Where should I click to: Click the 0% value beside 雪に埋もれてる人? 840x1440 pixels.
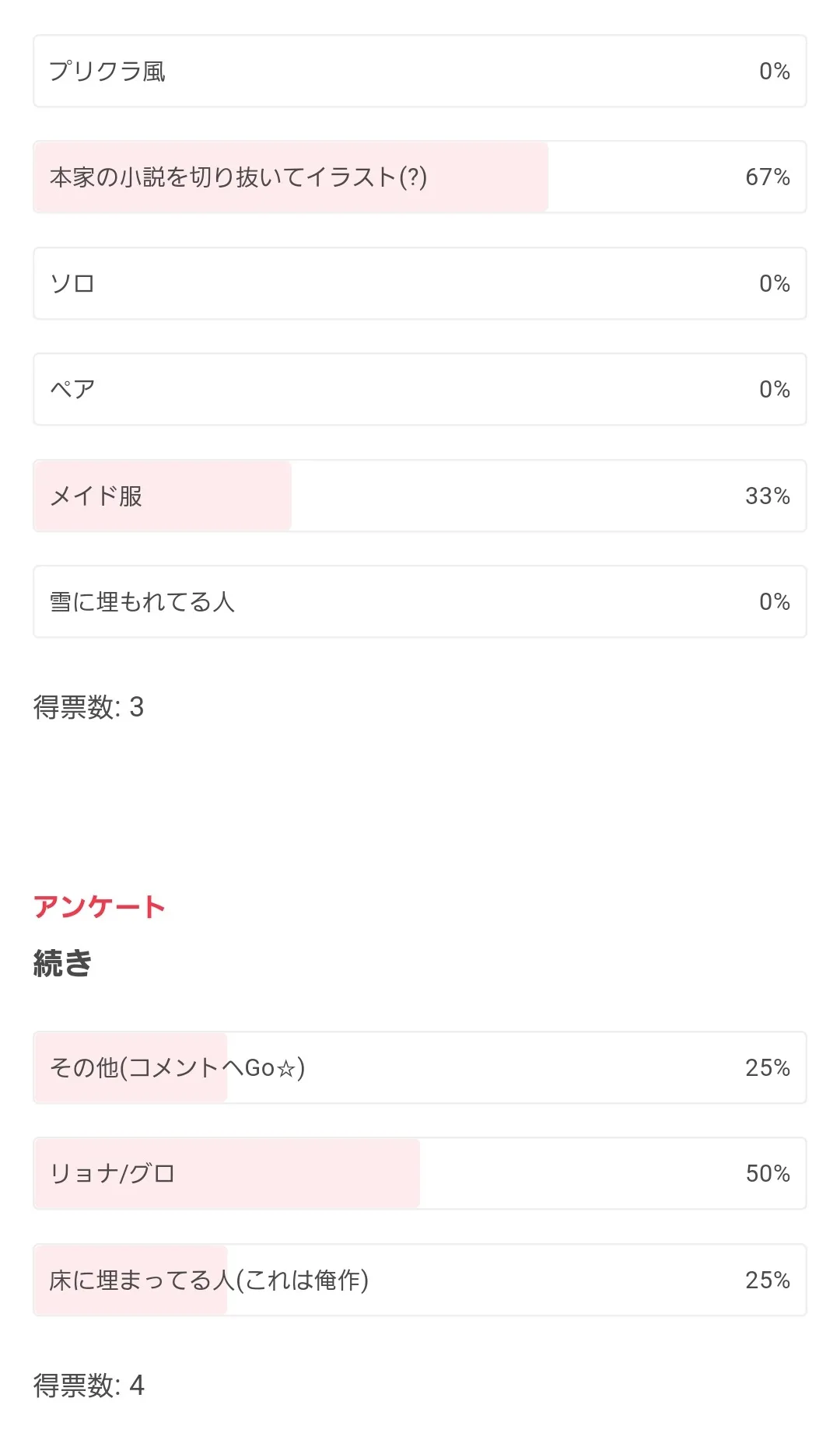(774, 601)
